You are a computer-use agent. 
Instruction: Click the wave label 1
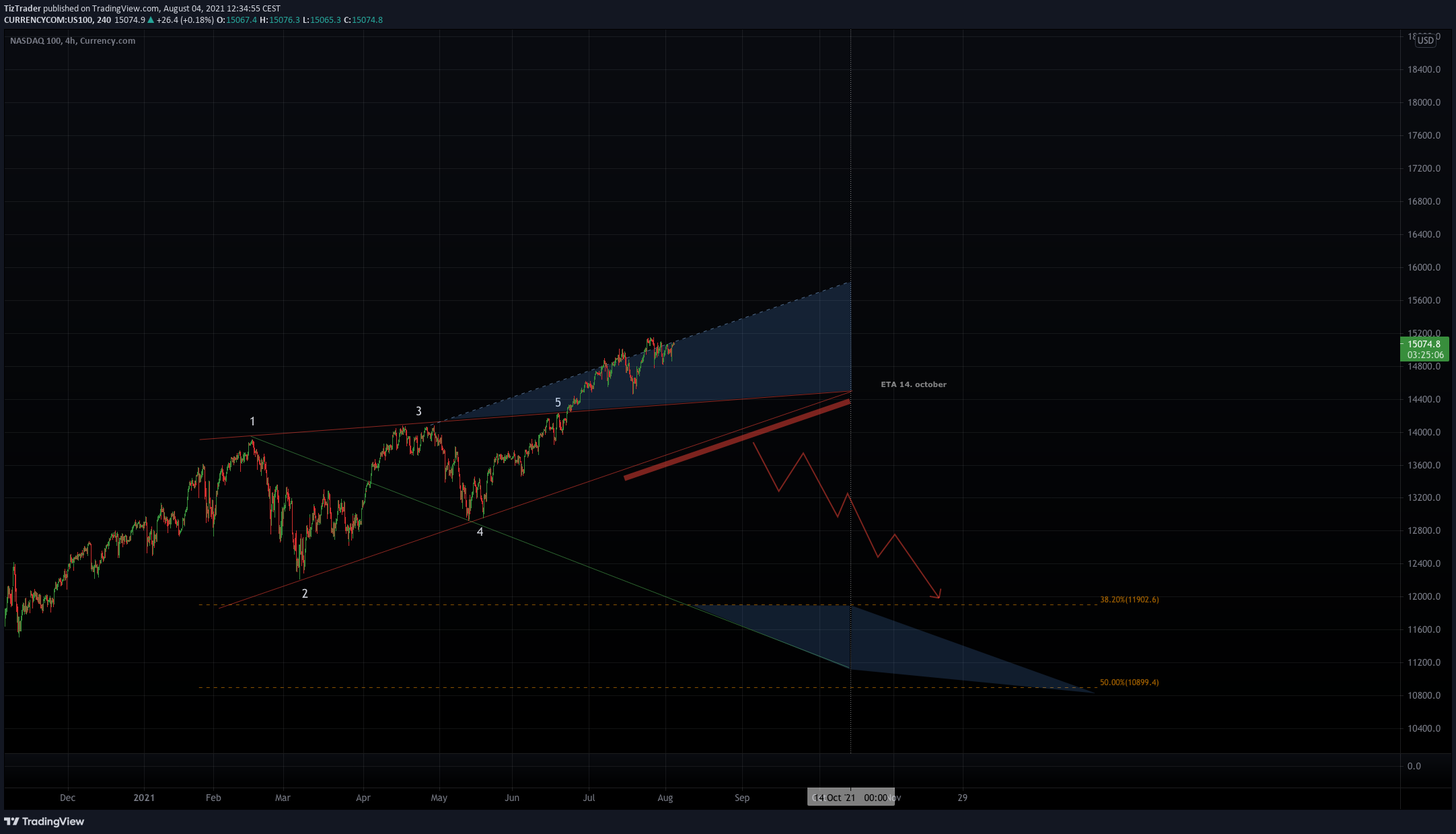[x=252, y=421]
